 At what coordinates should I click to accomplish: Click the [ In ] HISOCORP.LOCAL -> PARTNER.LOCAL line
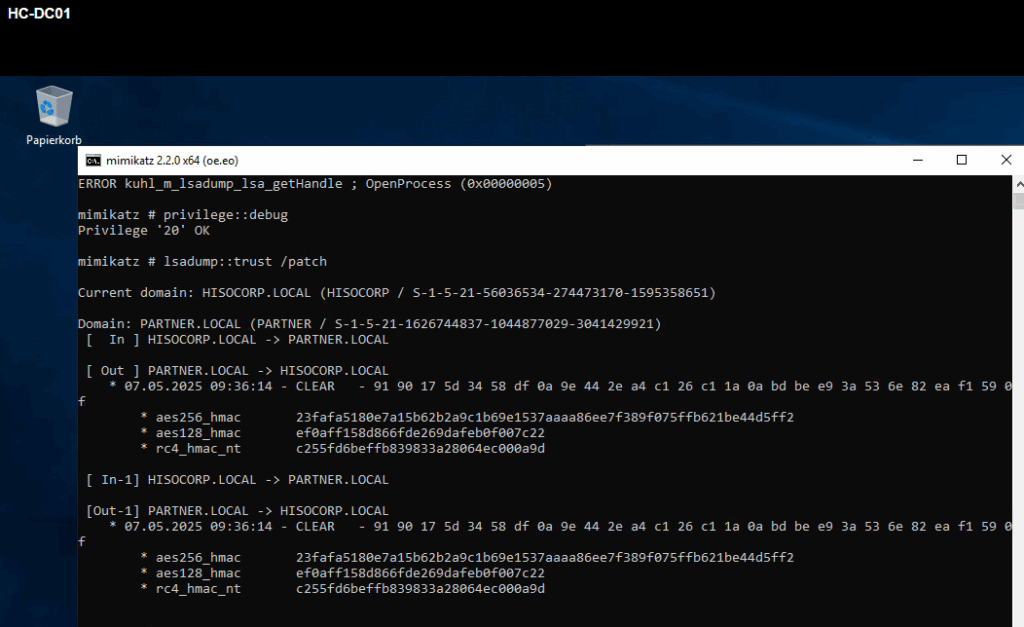pos(237,340)
